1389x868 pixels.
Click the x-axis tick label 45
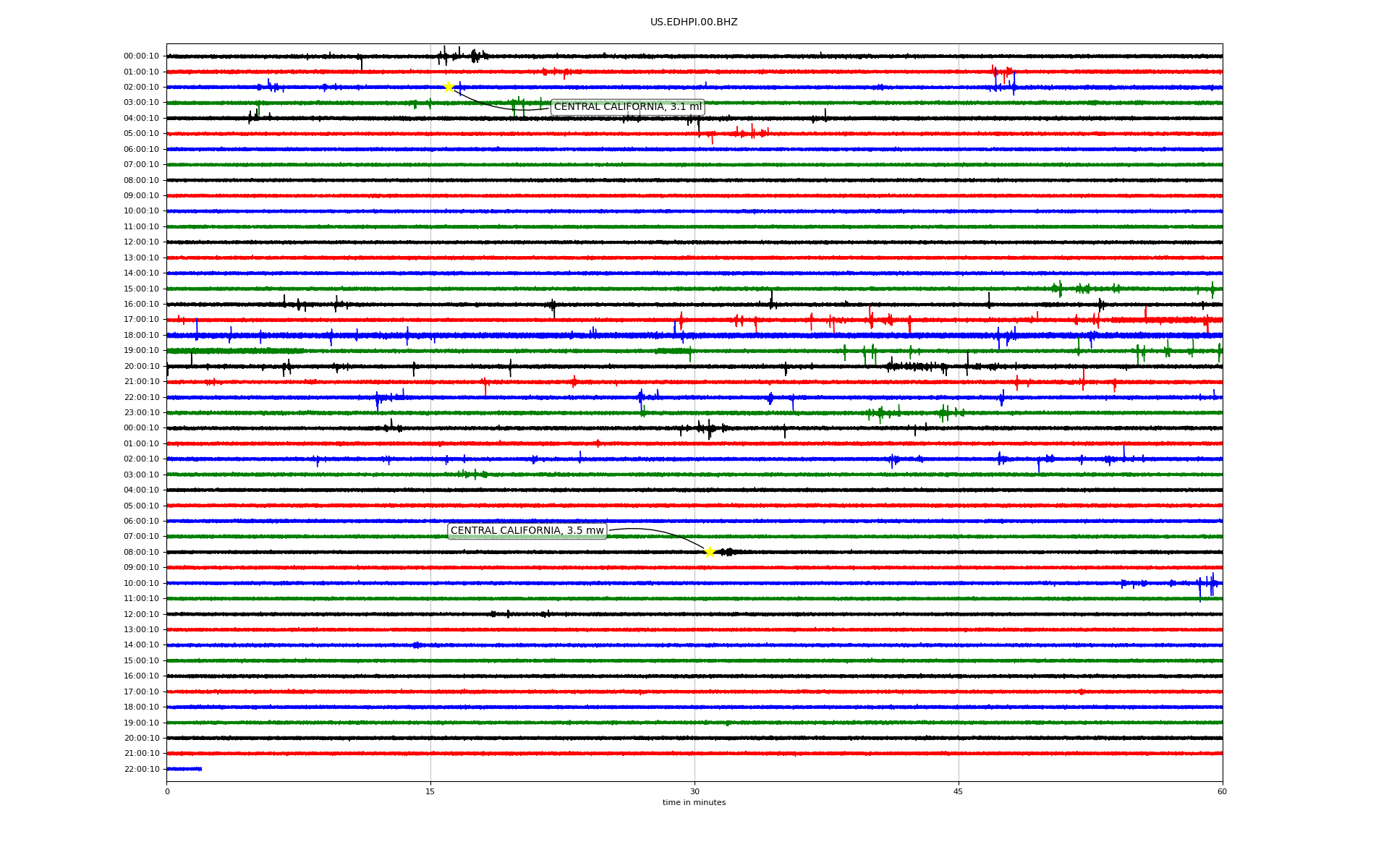click(959, 792)
